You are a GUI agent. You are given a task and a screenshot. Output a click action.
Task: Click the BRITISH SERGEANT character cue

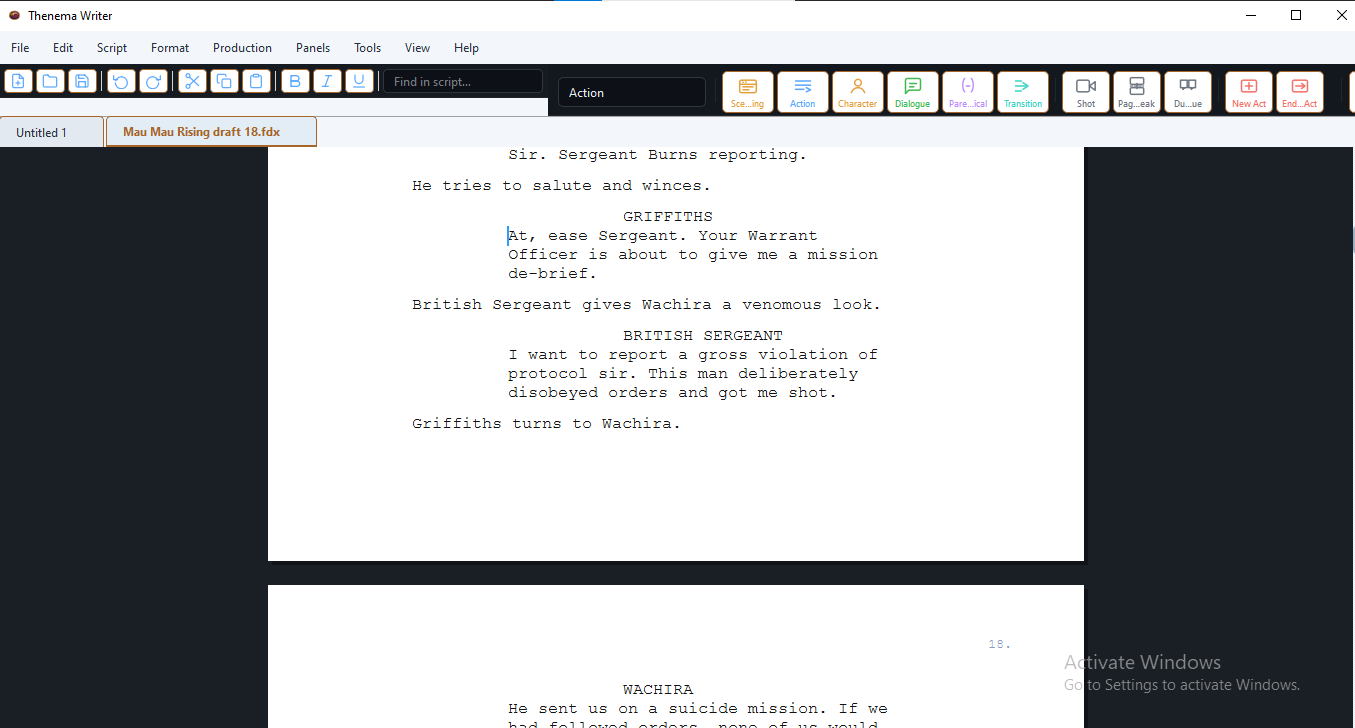[x=703, y=336]
